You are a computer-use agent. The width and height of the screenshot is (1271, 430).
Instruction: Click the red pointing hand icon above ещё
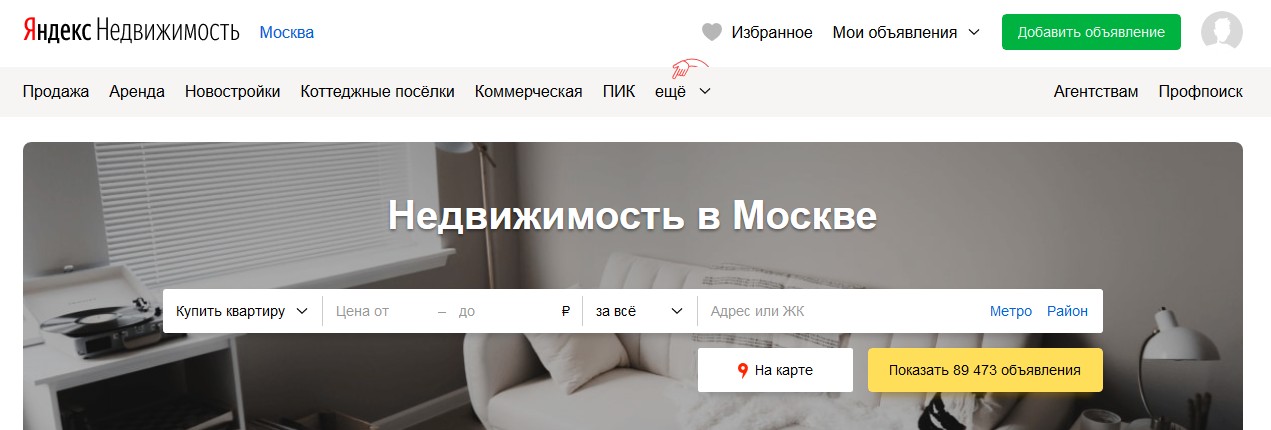[x=686, y=68]
